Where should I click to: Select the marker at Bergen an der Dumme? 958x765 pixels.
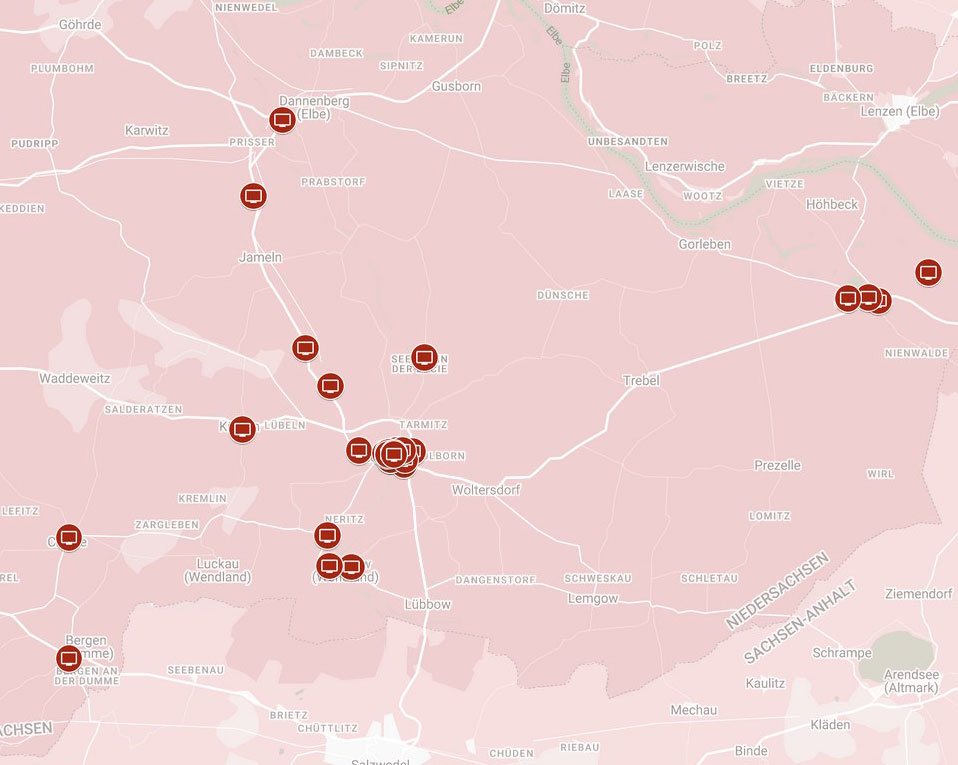click(x=68, y=658)
